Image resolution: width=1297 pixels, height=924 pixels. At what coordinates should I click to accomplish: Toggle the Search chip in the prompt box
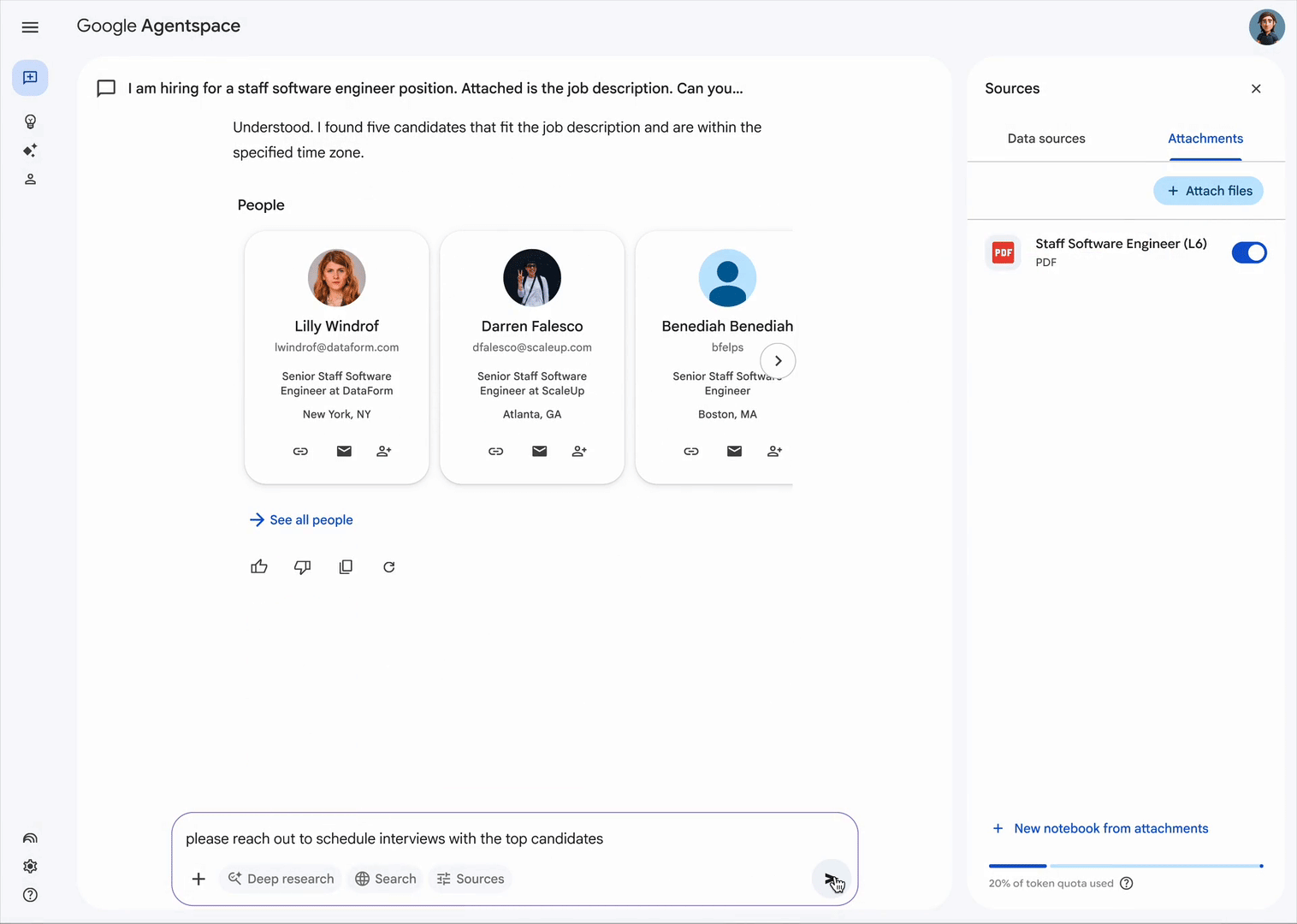386,879
